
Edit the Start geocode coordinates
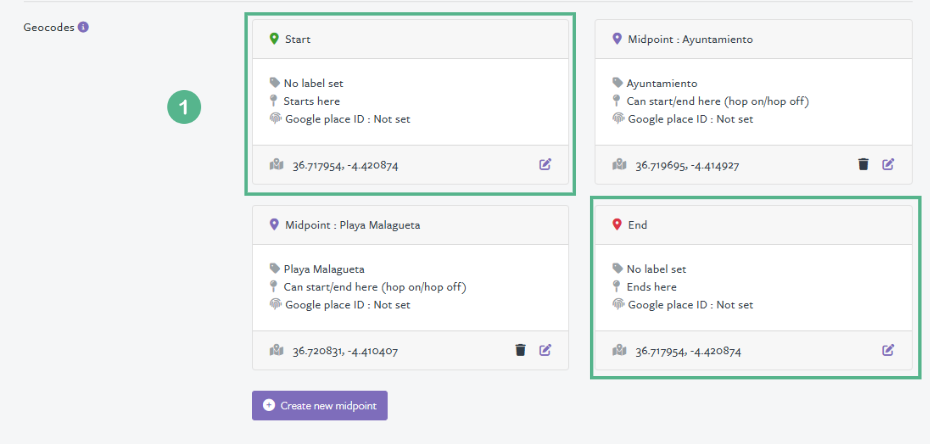545,165
